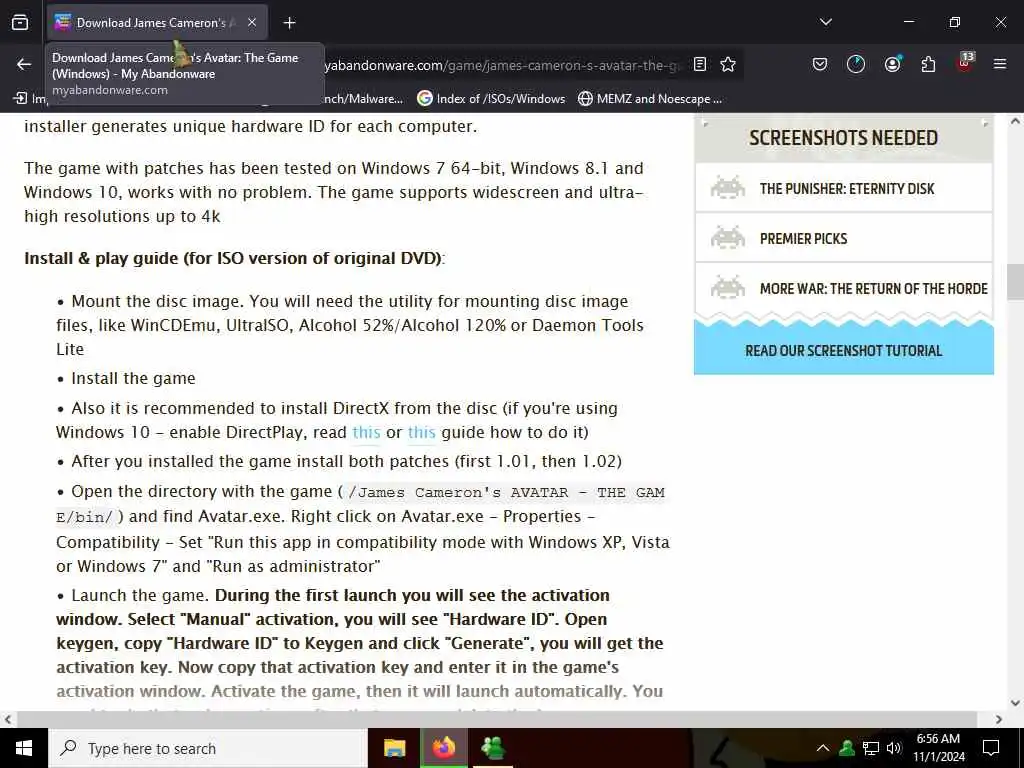Bookmark this page with star icon
The width and height of the screenshot is (1024, 768).
(x=728, y=64)
